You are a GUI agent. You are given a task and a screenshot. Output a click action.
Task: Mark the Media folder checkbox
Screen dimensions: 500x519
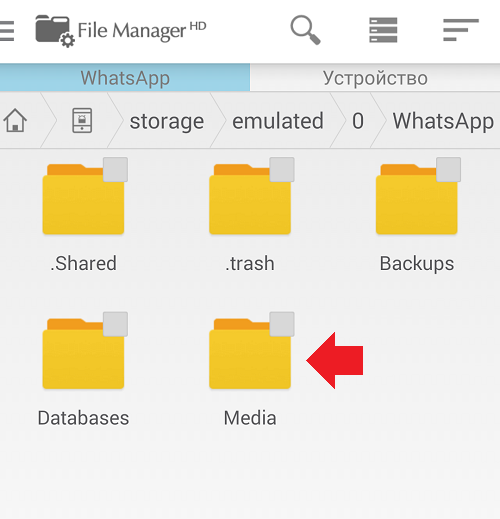pos(282,324)
